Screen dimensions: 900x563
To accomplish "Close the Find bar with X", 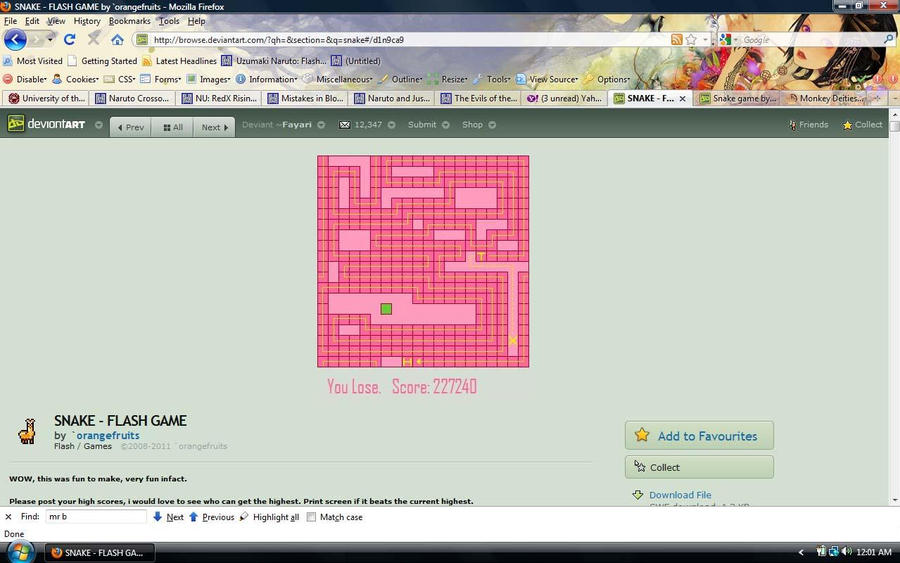I will pyautogui.click(x=8, y=517).
